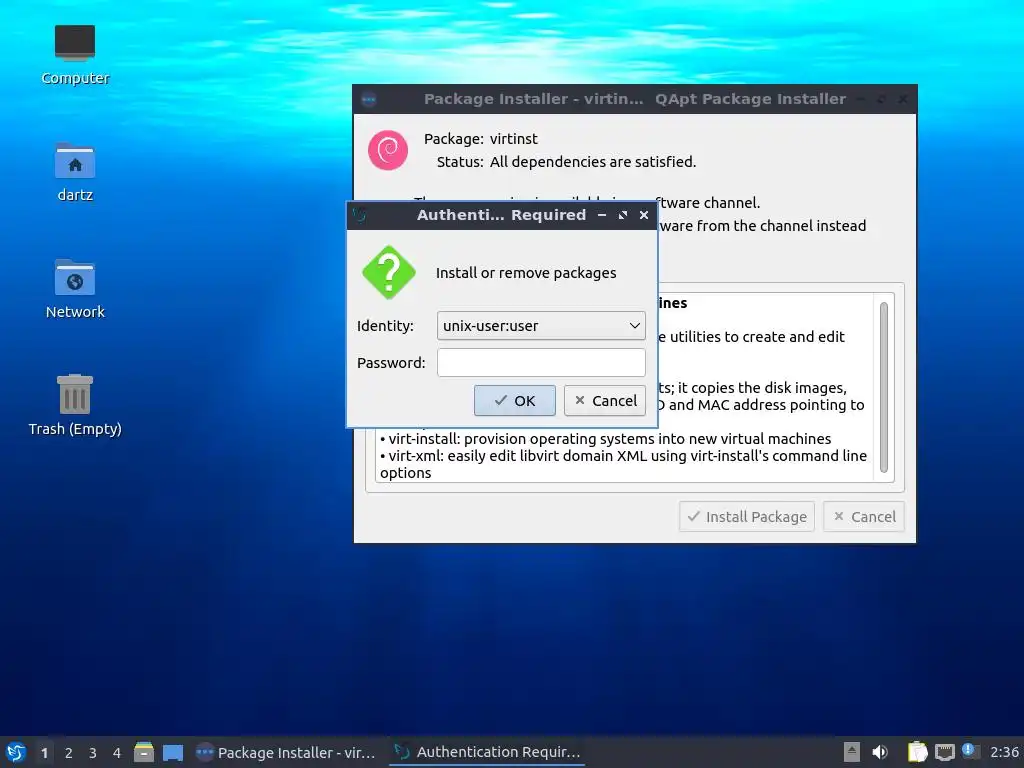
Task: Launch file manager from taskbar
Action: click(144, 752)
